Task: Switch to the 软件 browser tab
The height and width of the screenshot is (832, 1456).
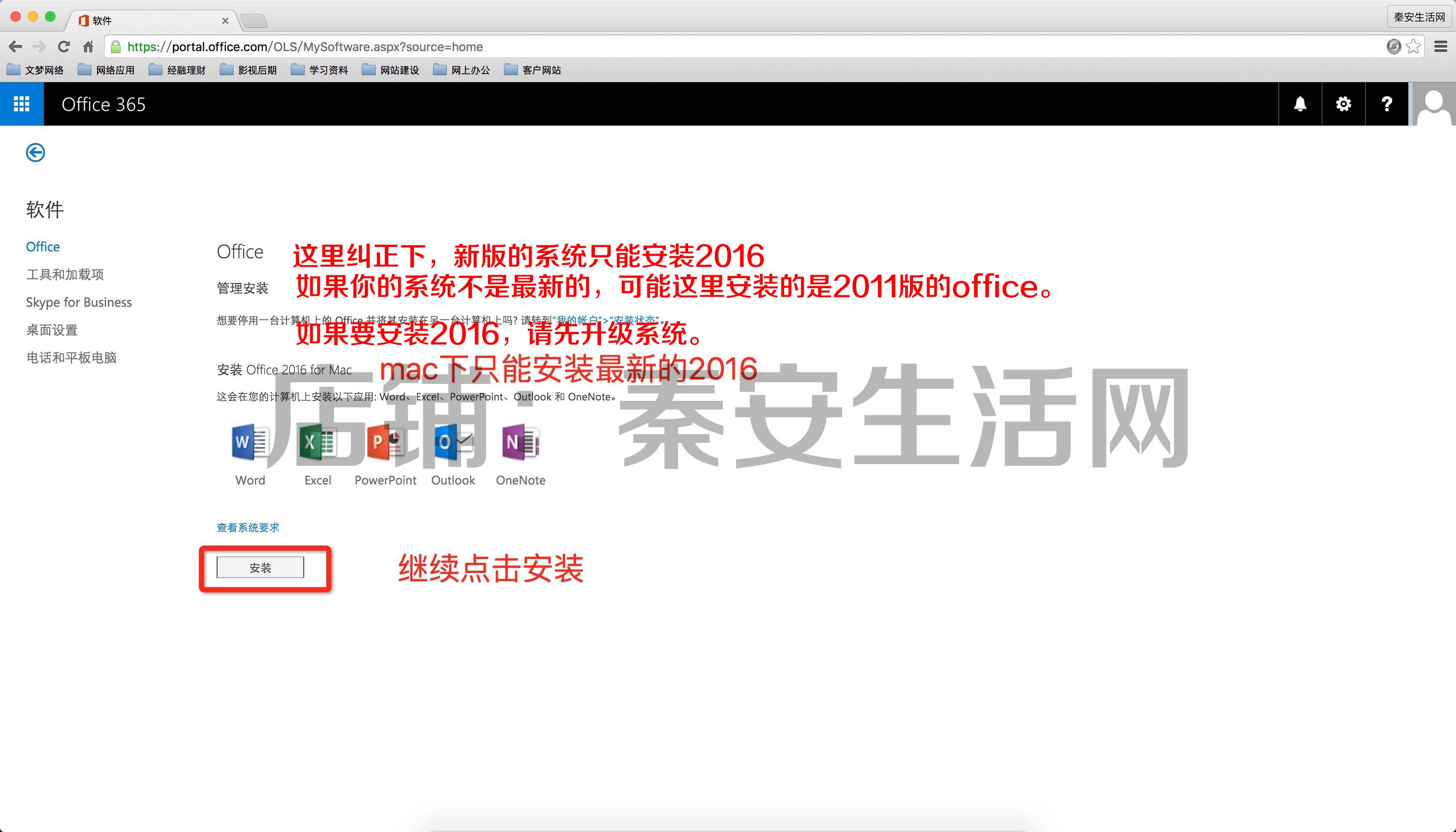Action: 151,20
